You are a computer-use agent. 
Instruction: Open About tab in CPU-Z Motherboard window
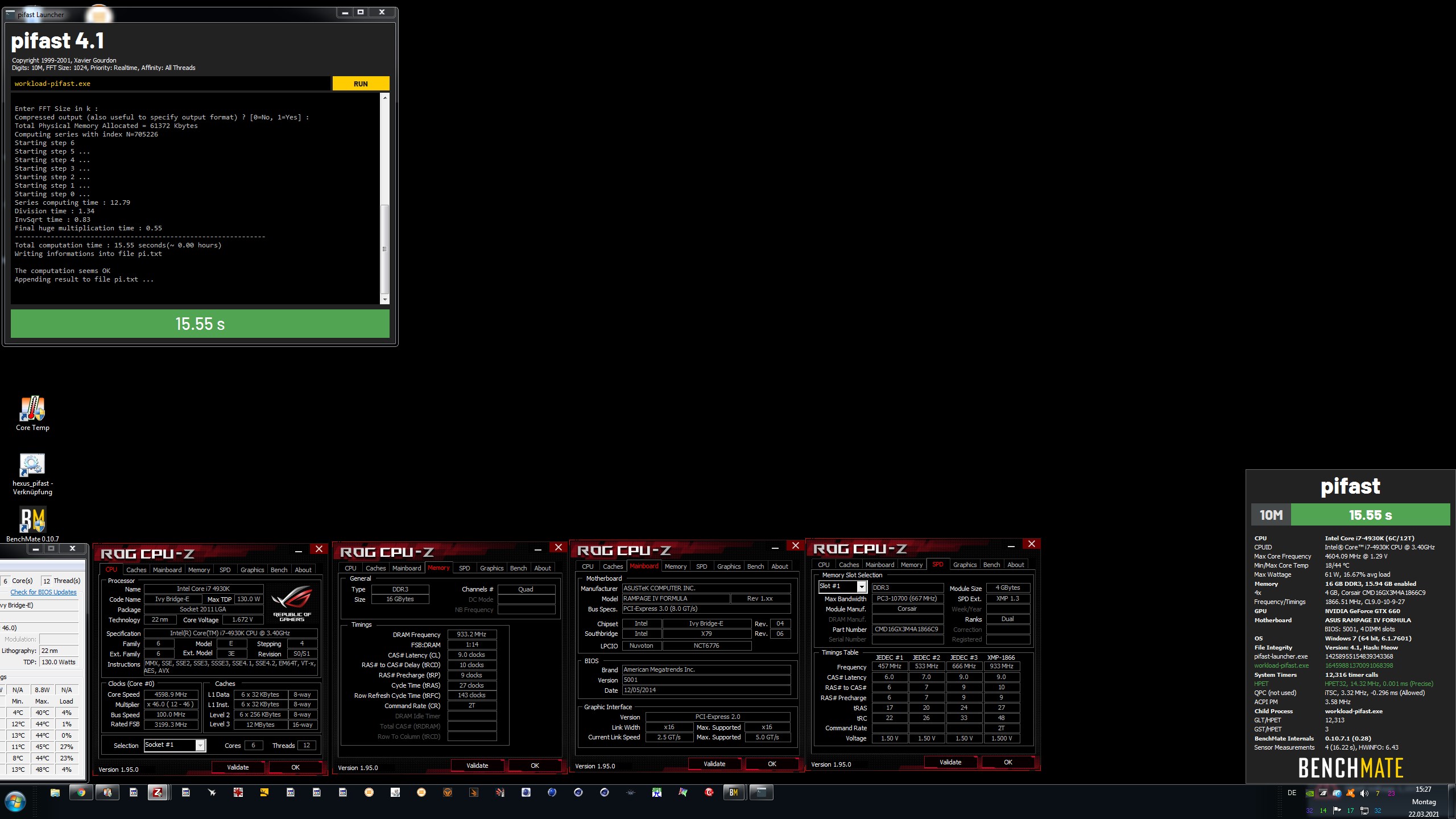point(780,566)
